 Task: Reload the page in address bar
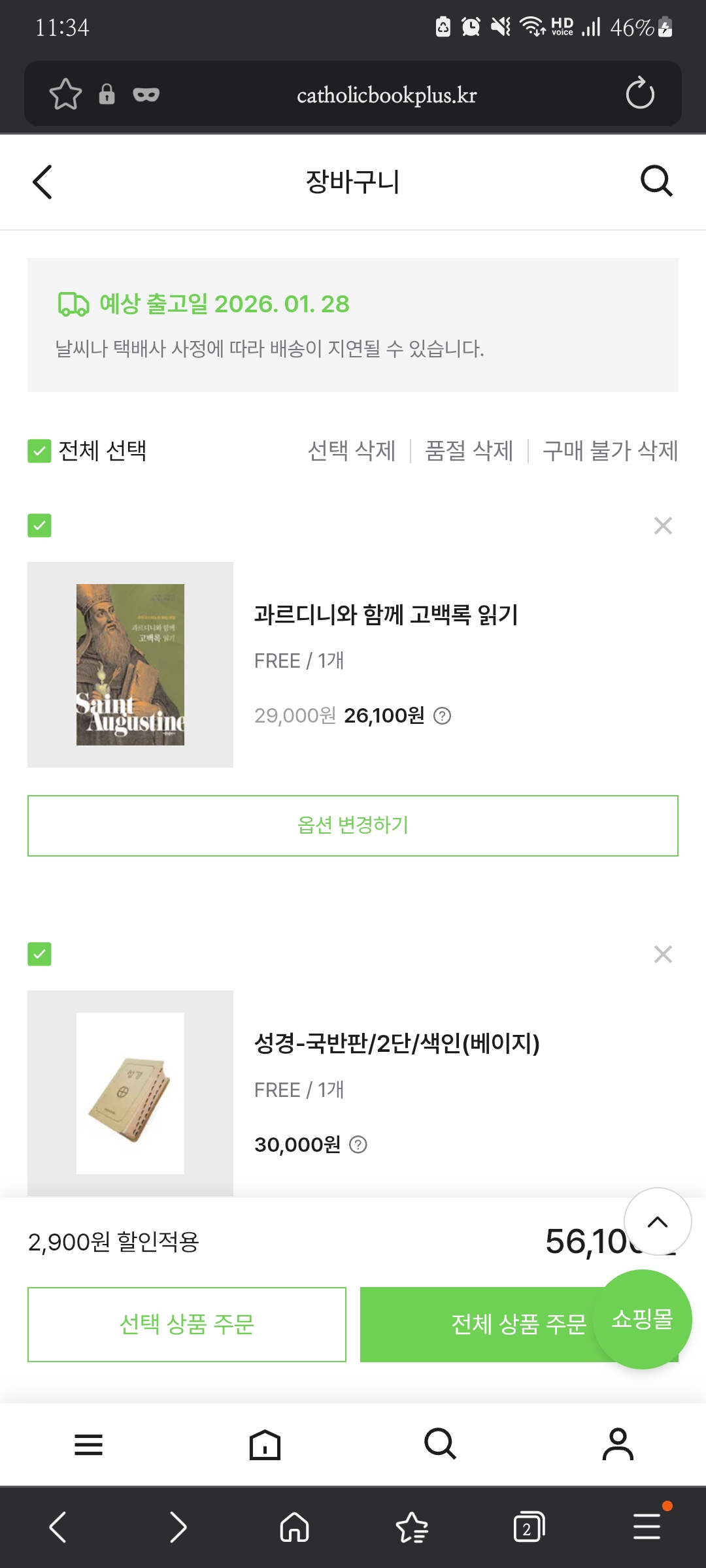coord(639,93)
